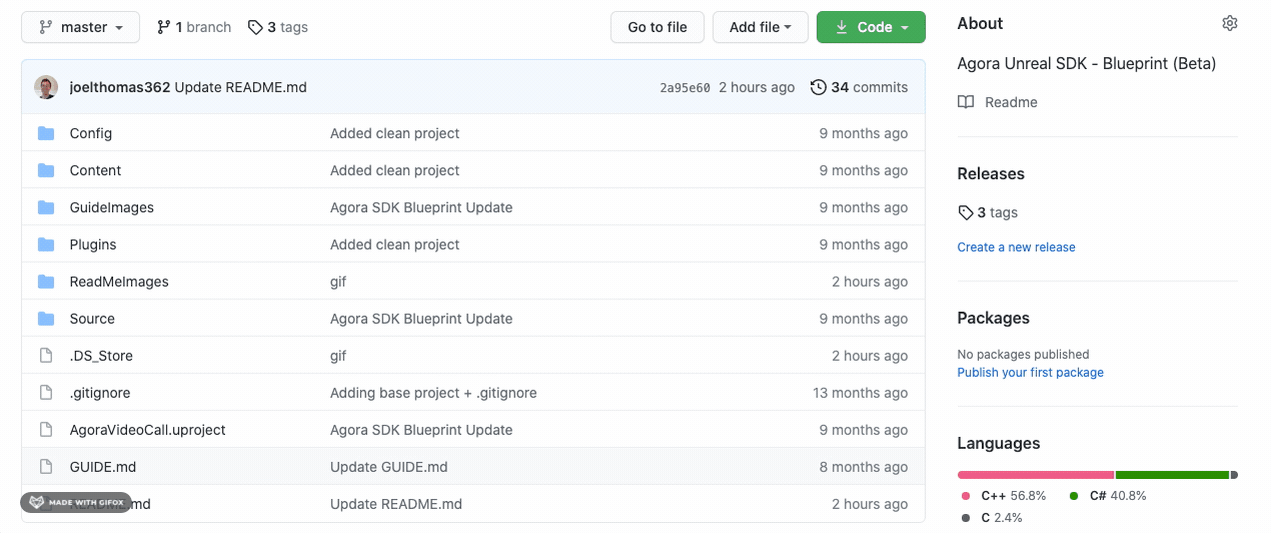The image size is (1271, 533).
Task: Open the Update README.md latest commit message
Action: point(240,87)
